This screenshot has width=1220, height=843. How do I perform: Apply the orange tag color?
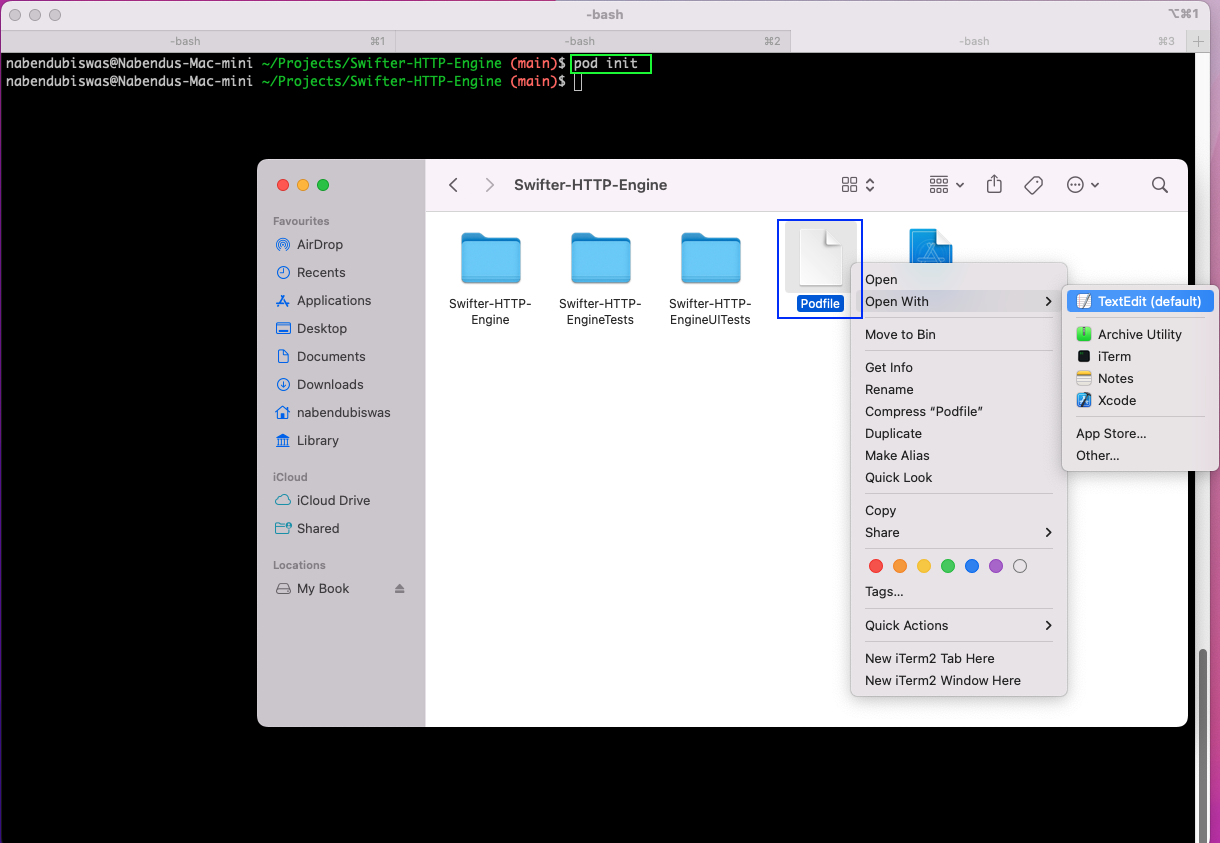[900, 566]
